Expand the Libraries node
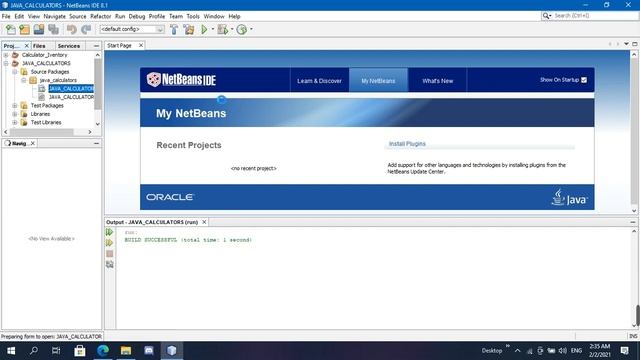 point(15,114)
